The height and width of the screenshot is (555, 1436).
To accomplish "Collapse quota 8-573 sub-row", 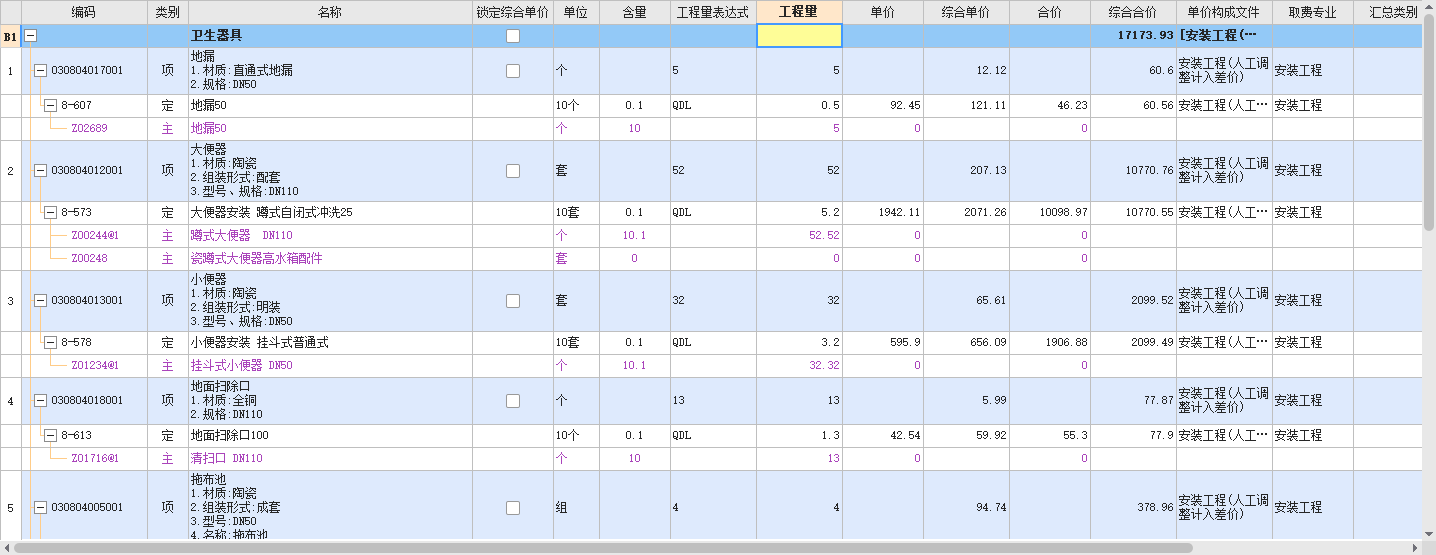I will pyautogui.click(x=50, y=212).
